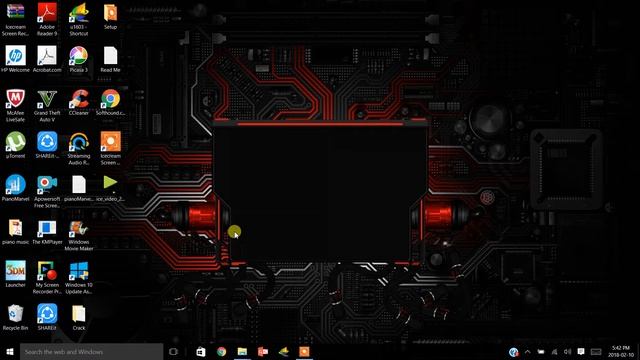Screen dimensions: 640x360
Task: Open Windows Movie Maker shortcut
Action: point(79,235)
